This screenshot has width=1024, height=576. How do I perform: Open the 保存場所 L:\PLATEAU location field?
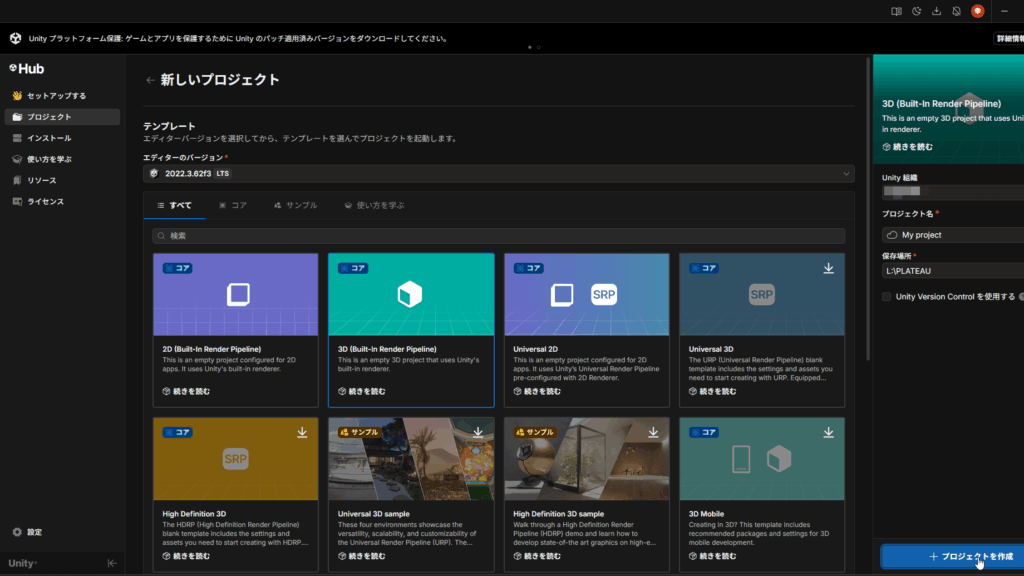tap(950, 271)
